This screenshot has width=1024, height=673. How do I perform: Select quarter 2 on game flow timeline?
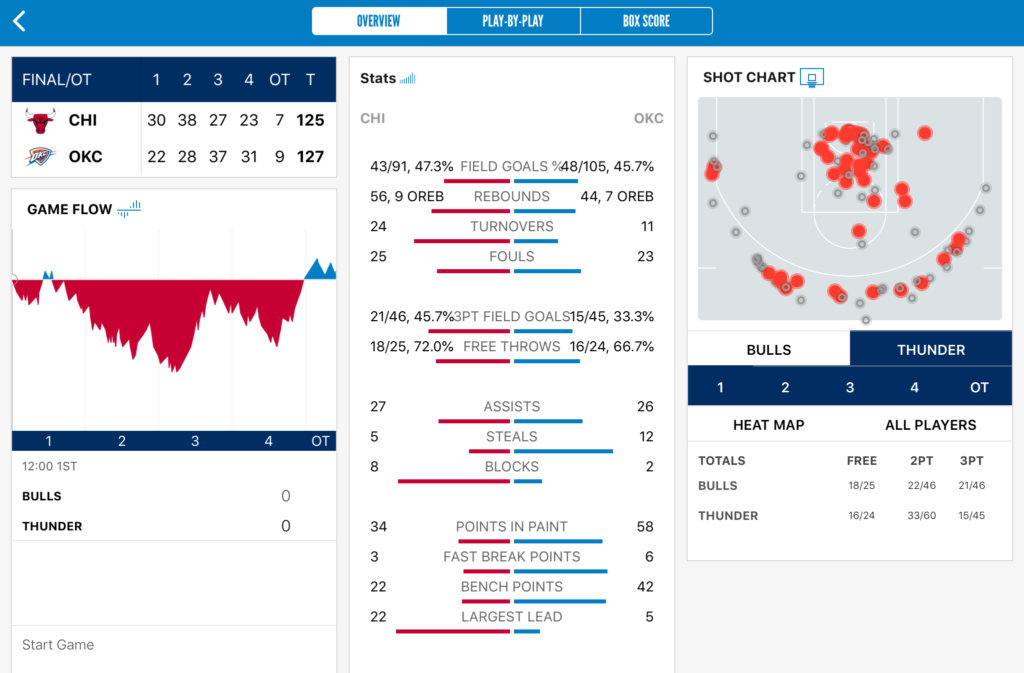pyautogui.click(x=122, y=441)
